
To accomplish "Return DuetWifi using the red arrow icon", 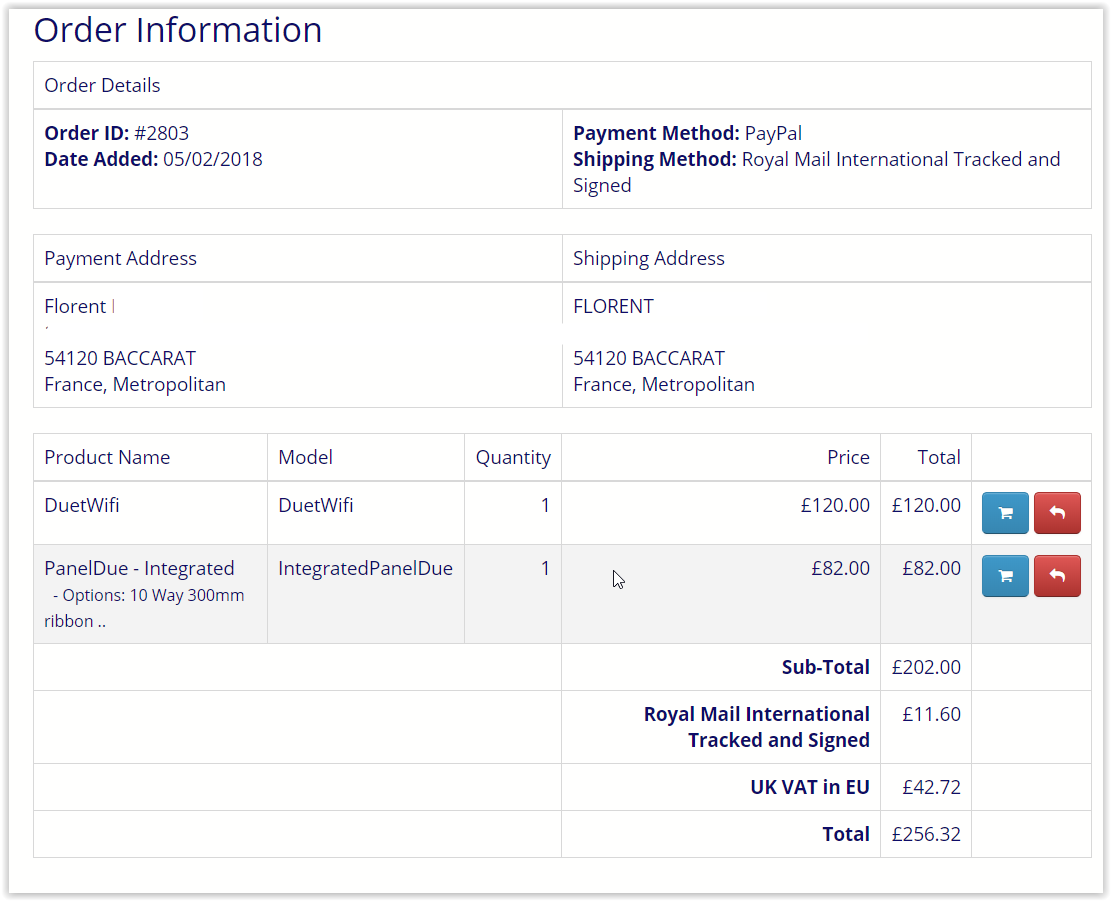I will coord(1057,513).
